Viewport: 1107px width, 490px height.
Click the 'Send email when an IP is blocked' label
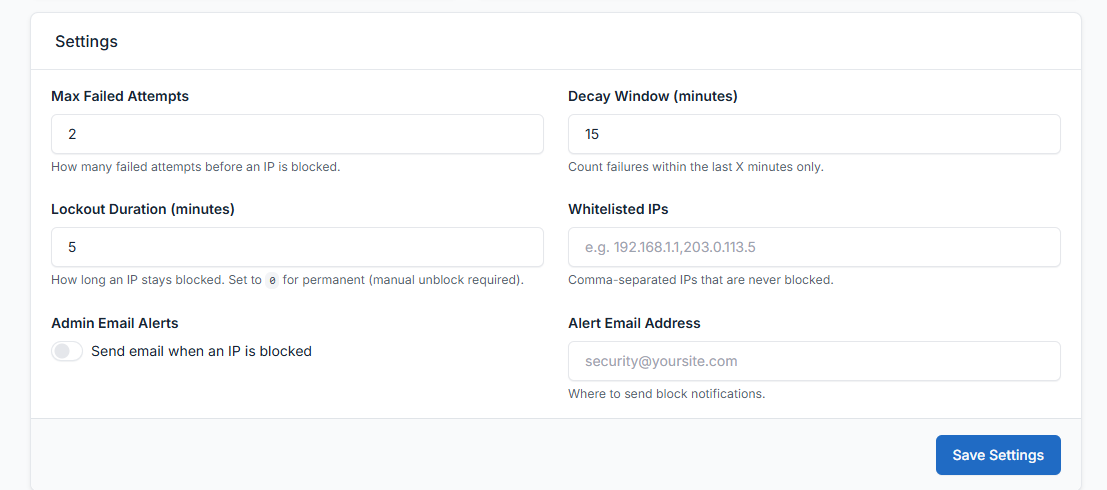coord(201,351)
